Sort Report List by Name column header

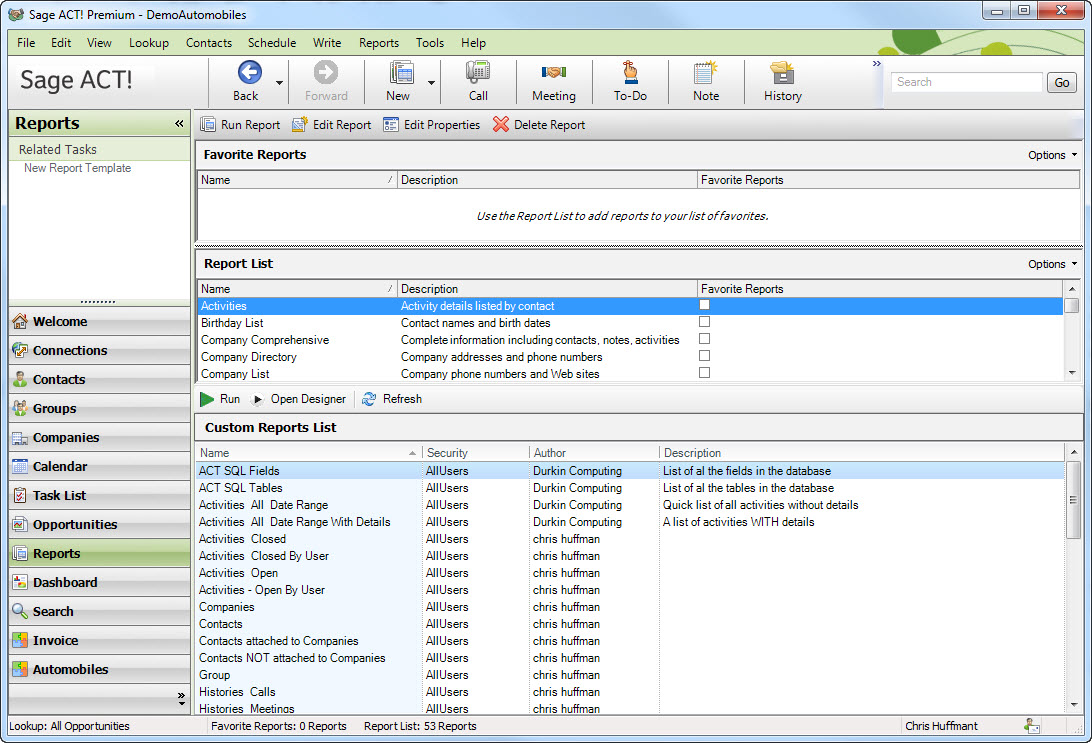297,288
